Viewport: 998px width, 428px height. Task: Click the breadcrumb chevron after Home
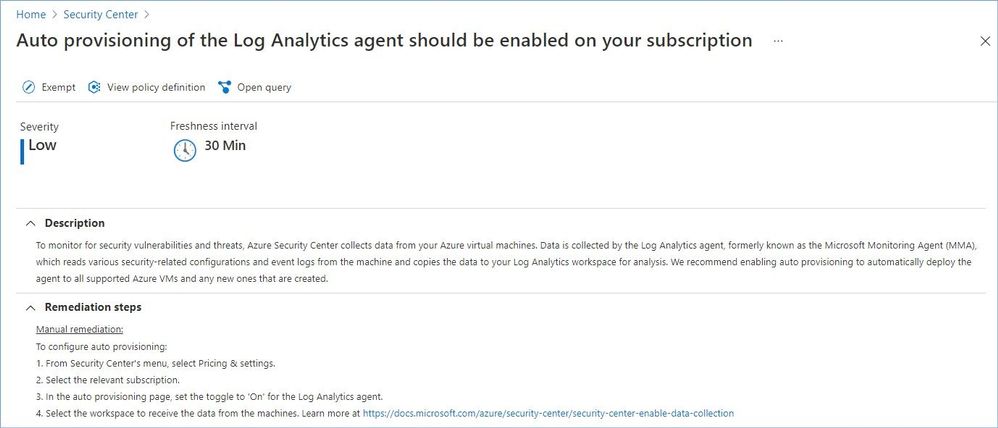coord(54,15)
